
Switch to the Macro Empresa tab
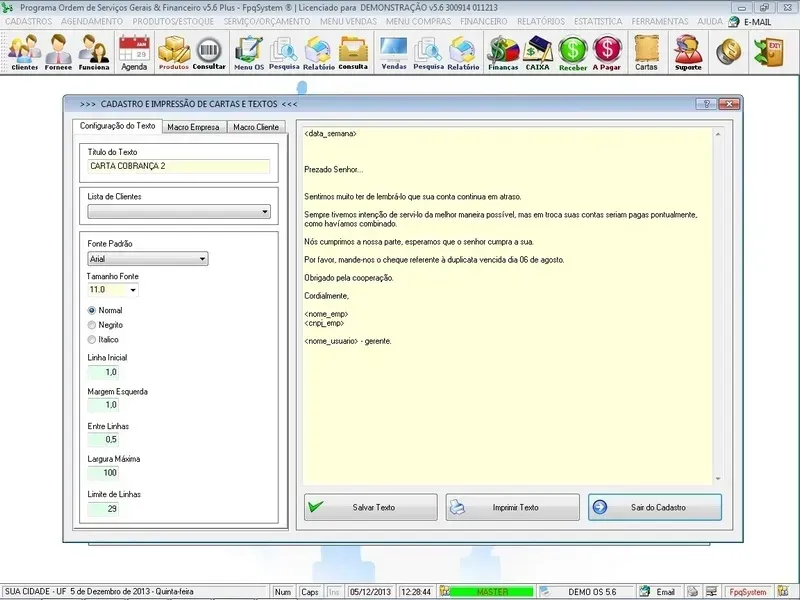coord(193,127)
